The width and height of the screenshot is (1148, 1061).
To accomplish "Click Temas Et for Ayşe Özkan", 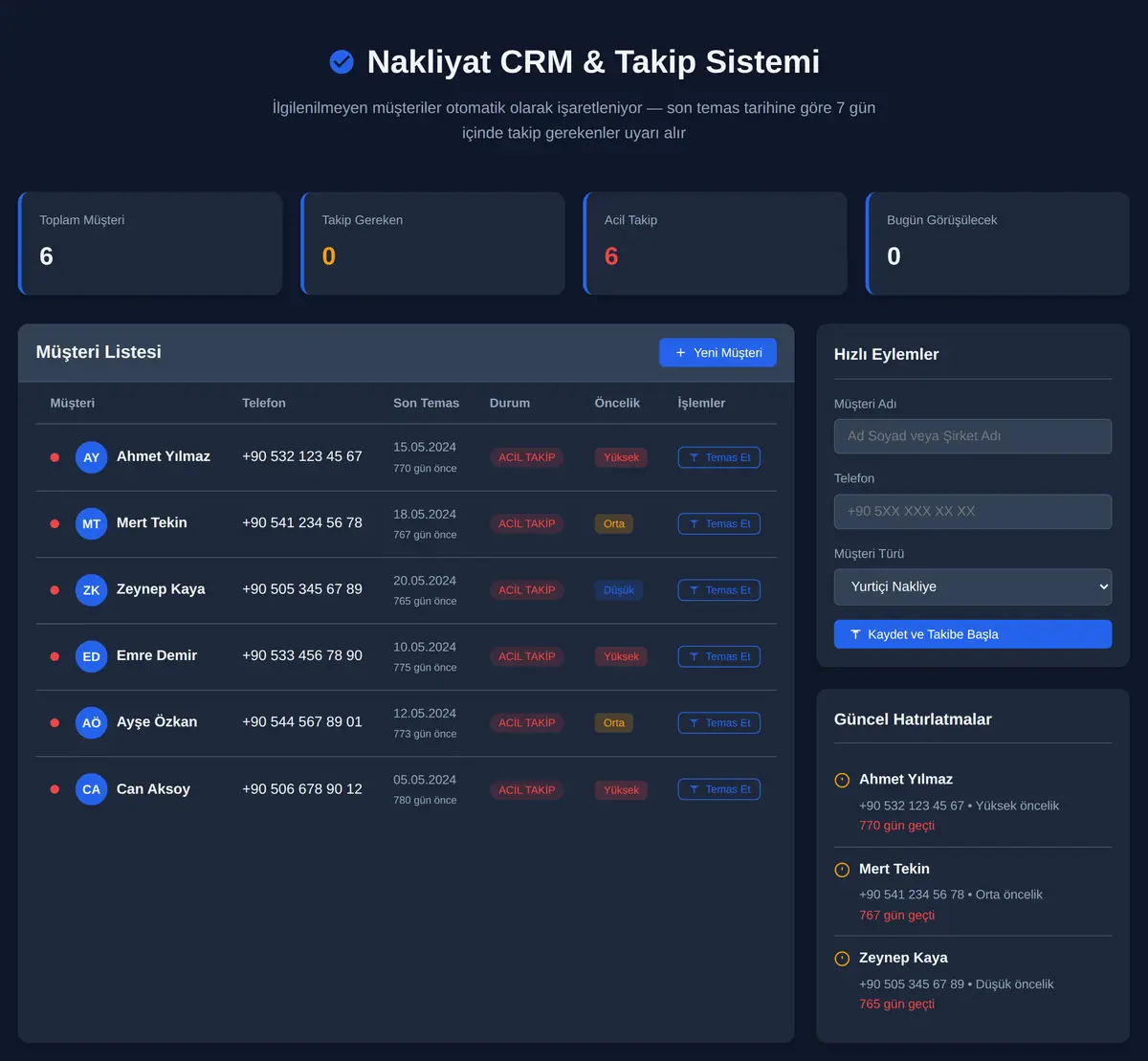I will [x=719, y=722].
